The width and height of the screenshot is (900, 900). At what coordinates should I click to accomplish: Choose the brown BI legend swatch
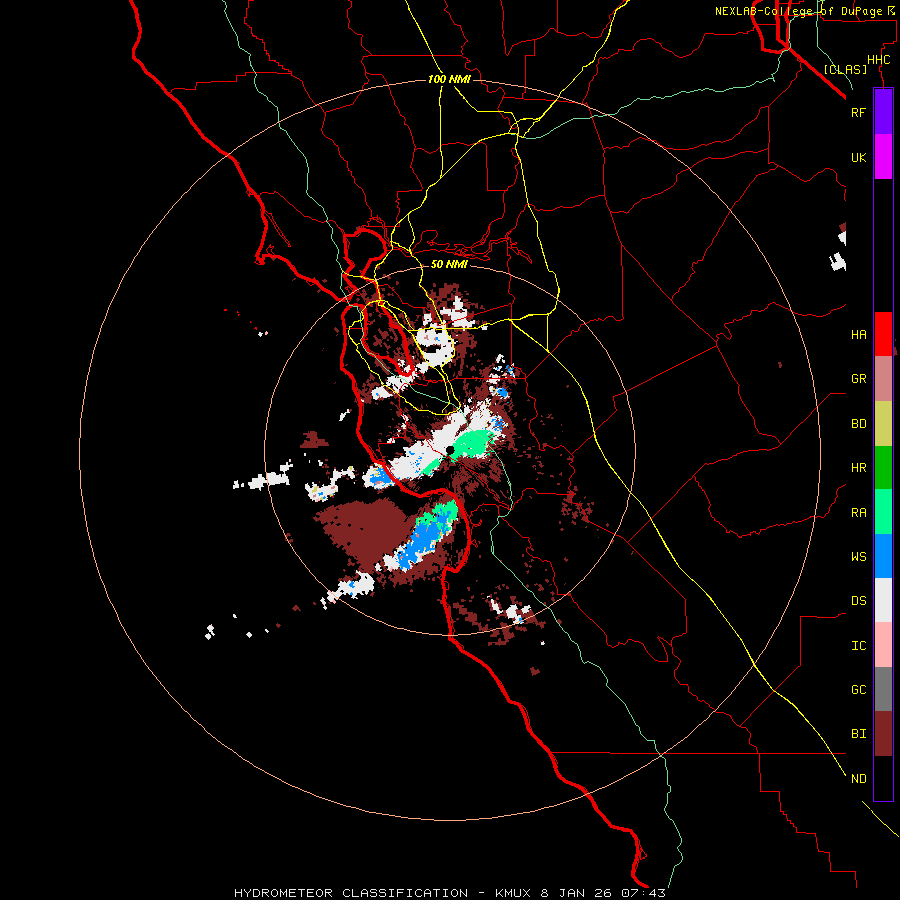point(883,734)
